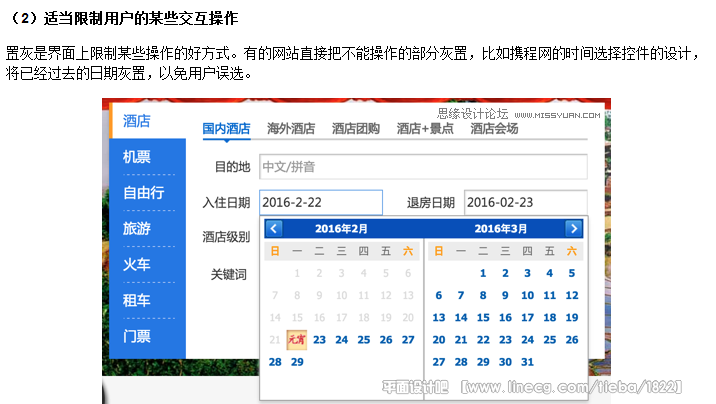Select 旅游 in the sidebar
716x404 pixels.
pos(137,228)
